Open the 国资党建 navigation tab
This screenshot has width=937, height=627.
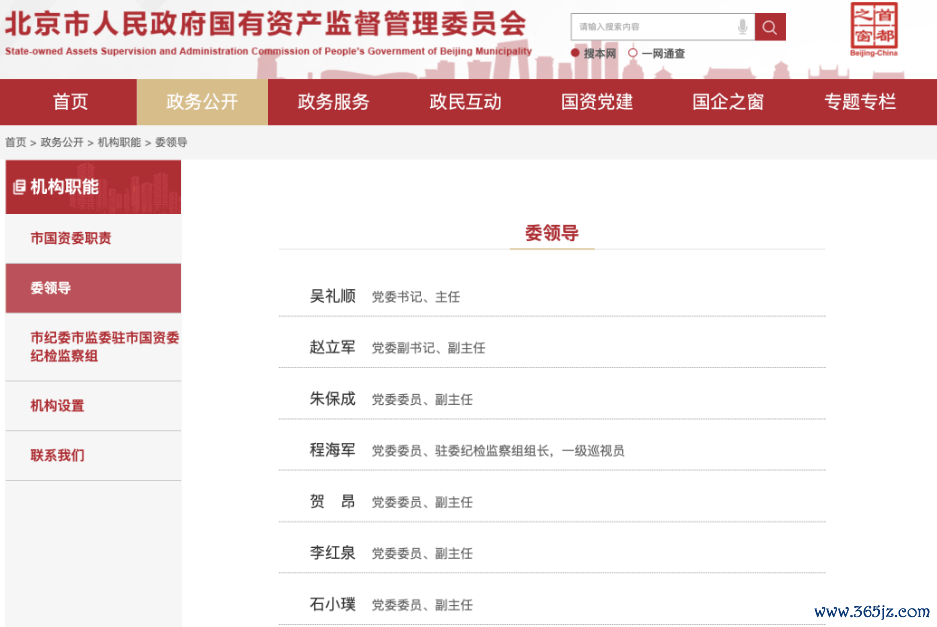pyautogui.click(x=597, y=102)
